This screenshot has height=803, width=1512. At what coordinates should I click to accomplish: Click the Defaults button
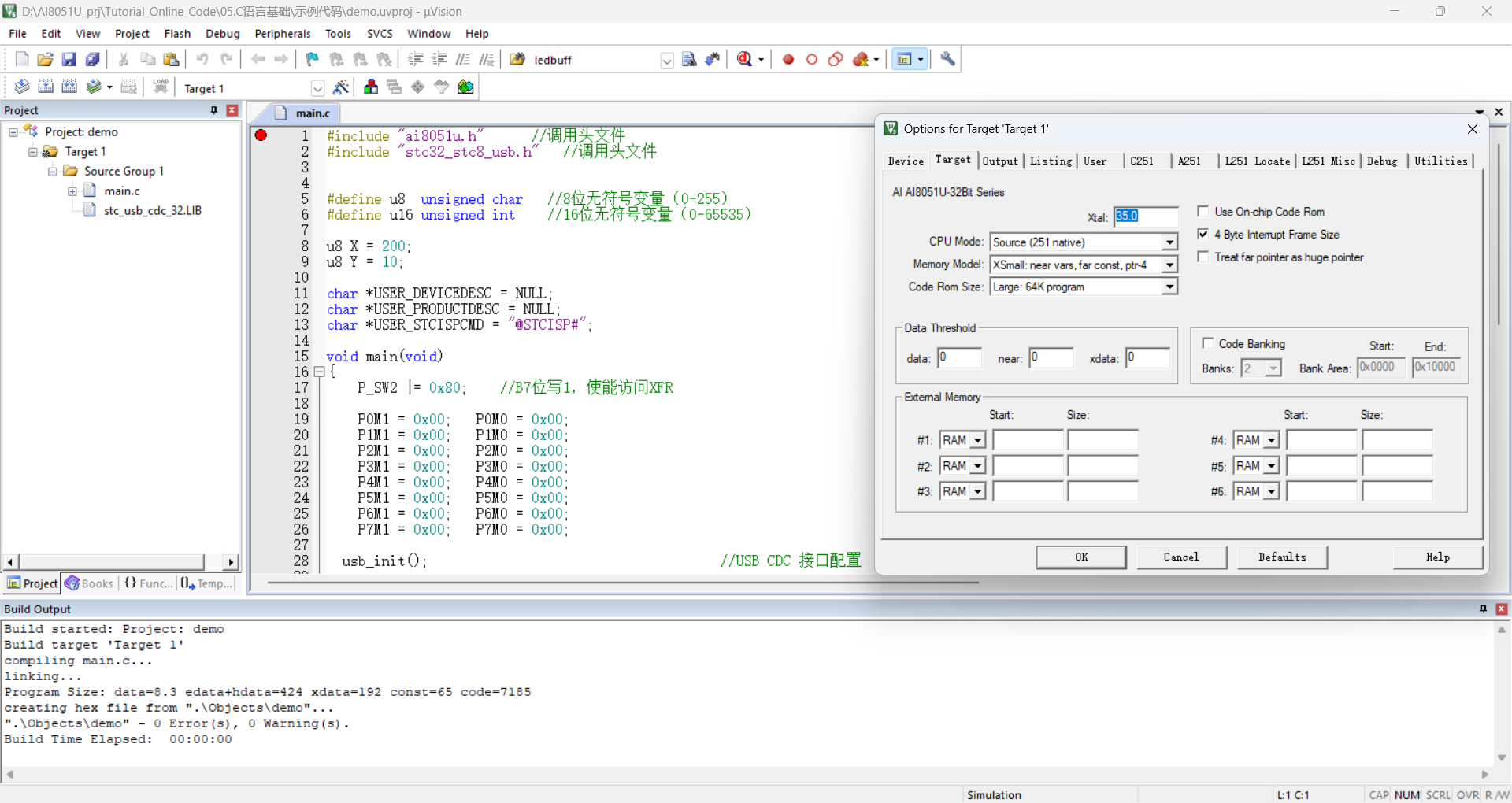pyautogui.click(x=1282, y=557)
